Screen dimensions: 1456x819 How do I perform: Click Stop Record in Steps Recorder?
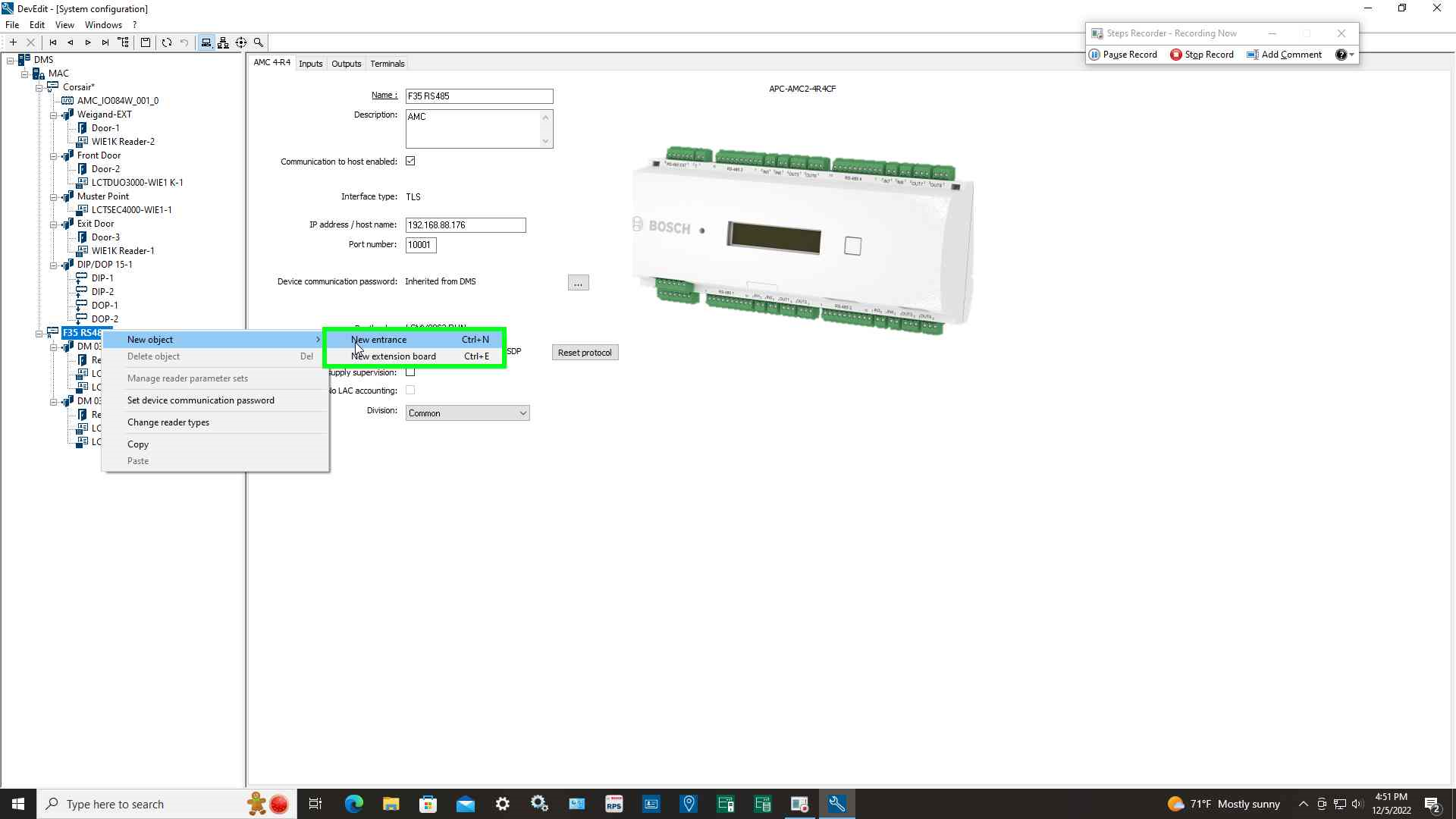pos(1201,55)
